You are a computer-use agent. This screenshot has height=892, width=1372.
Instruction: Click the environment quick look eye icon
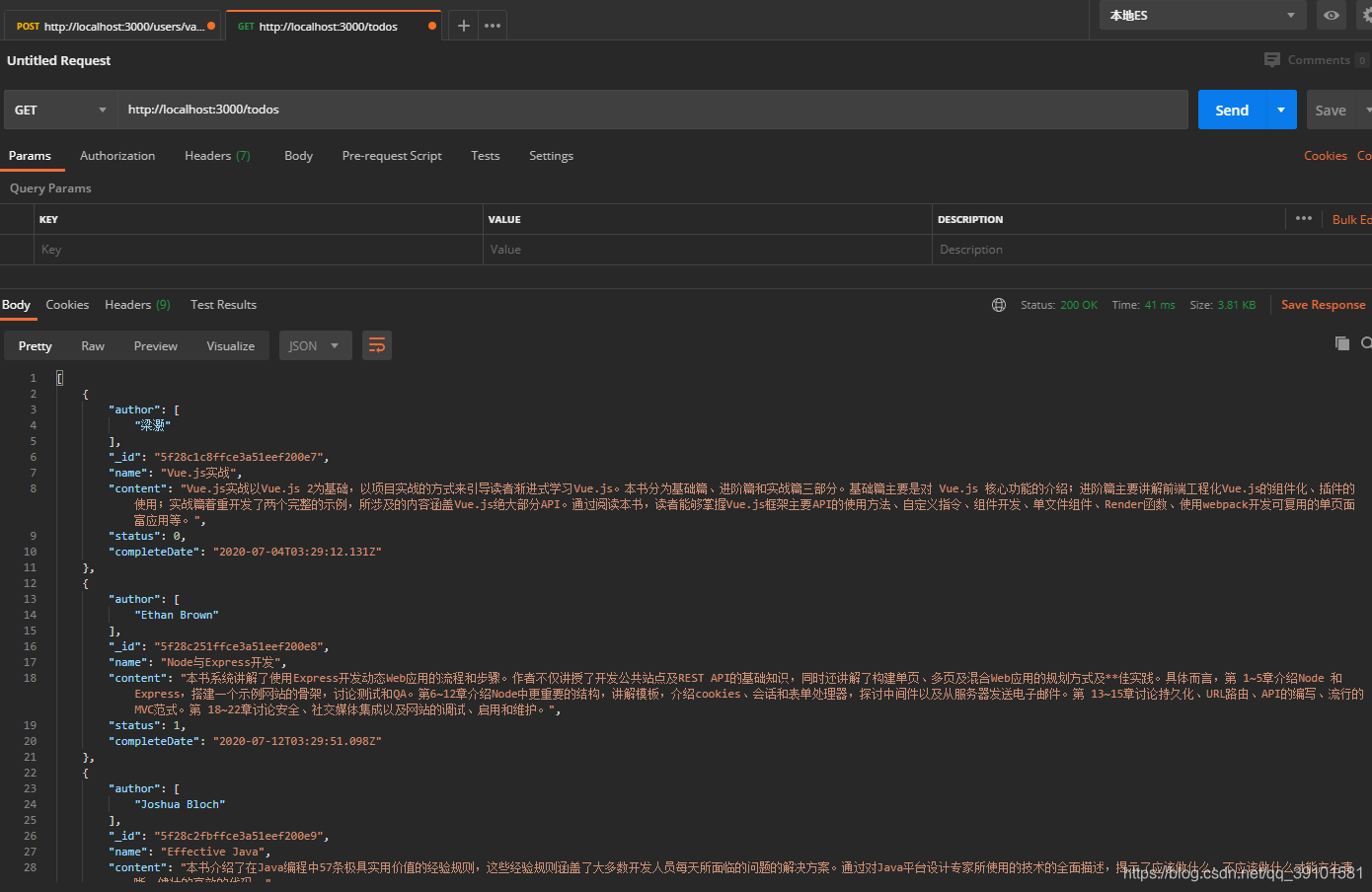(1332, 16)
